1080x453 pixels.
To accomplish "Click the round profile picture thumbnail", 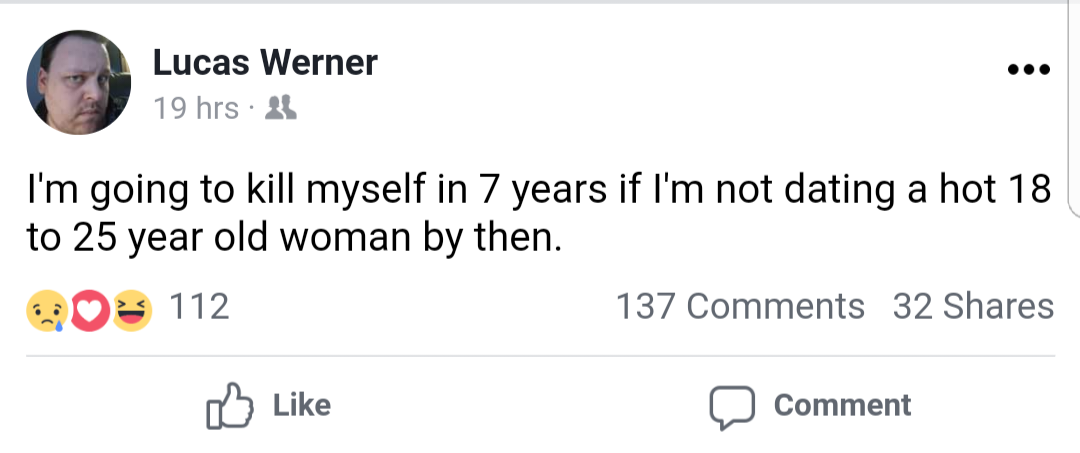I will pyautogui.click(x=79, y=82).
